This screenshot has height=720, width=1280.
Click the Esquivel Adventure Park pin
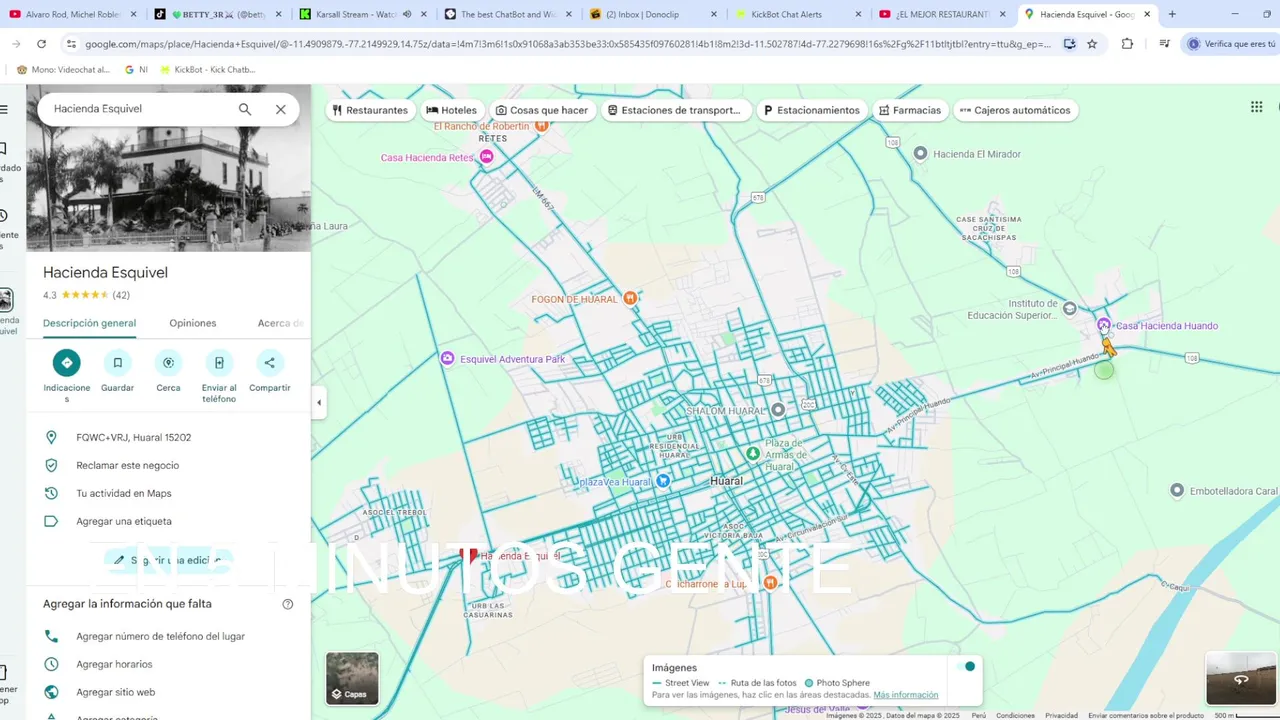[447, 358]
